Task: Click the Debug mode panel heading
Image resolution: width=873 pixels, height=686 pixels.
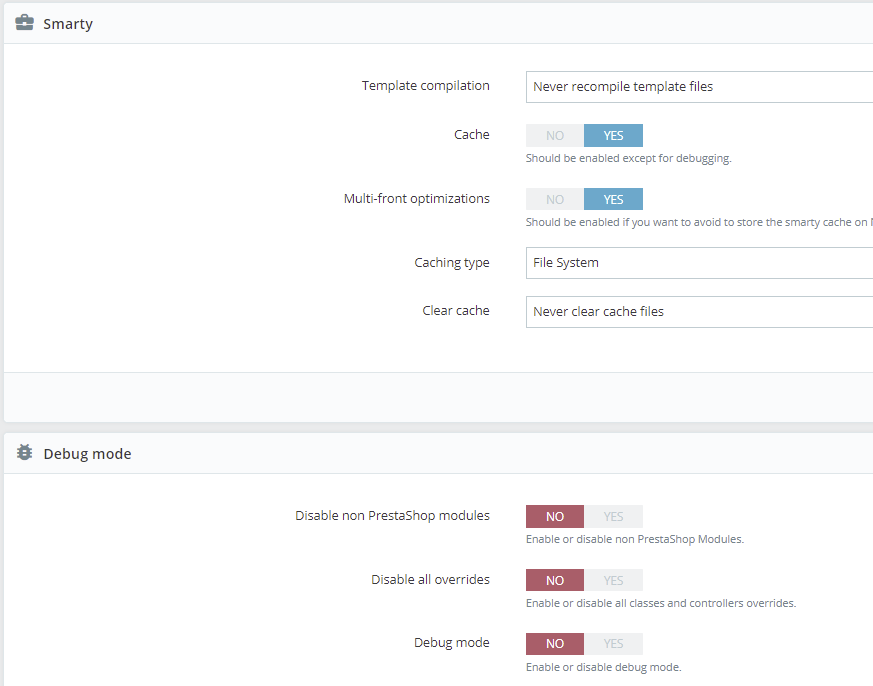Action: [87, 454]
